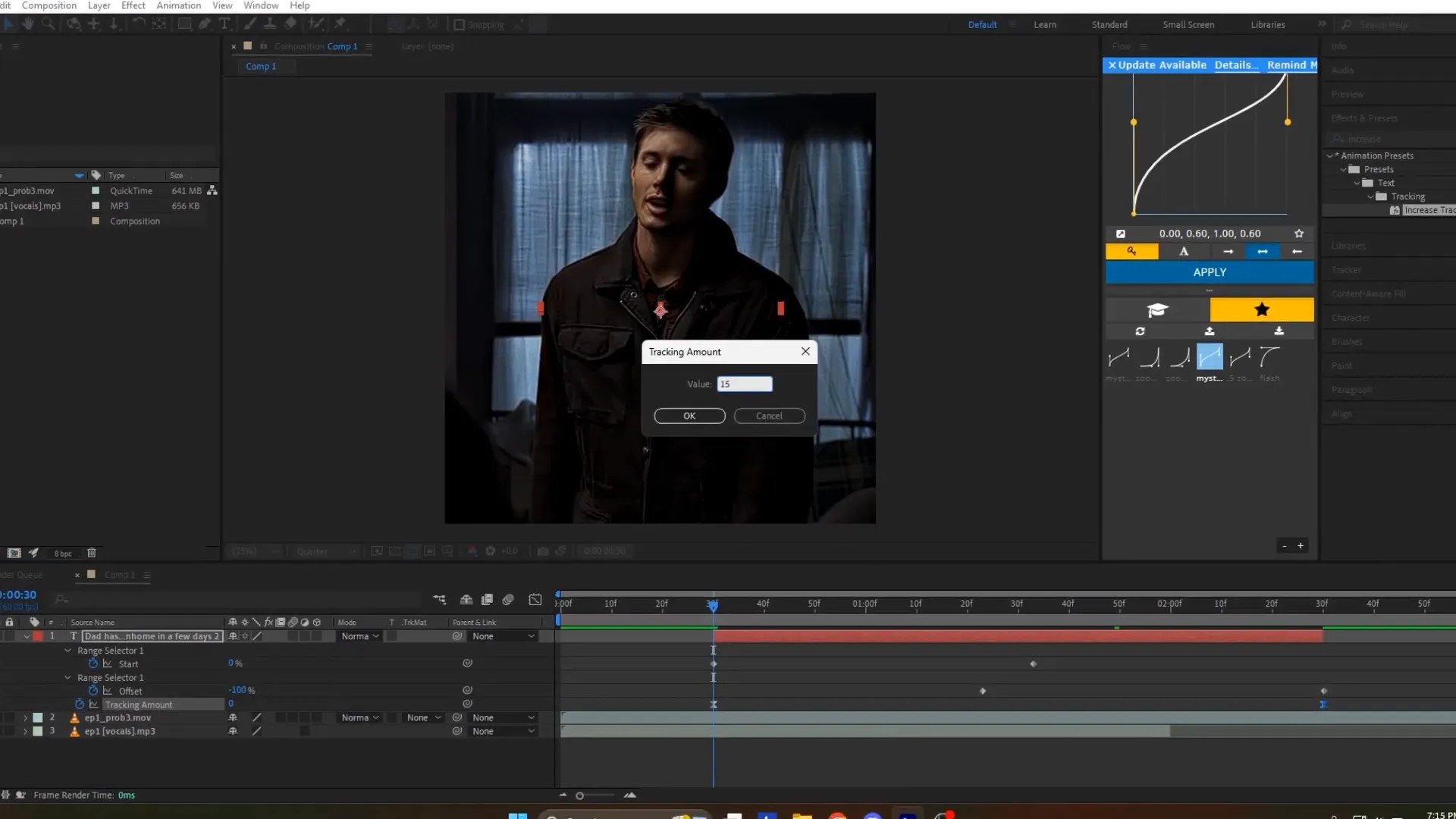The width and height of the screenshot is (1456, 819).
Task: Select the Hand tool
Action: 28,24
